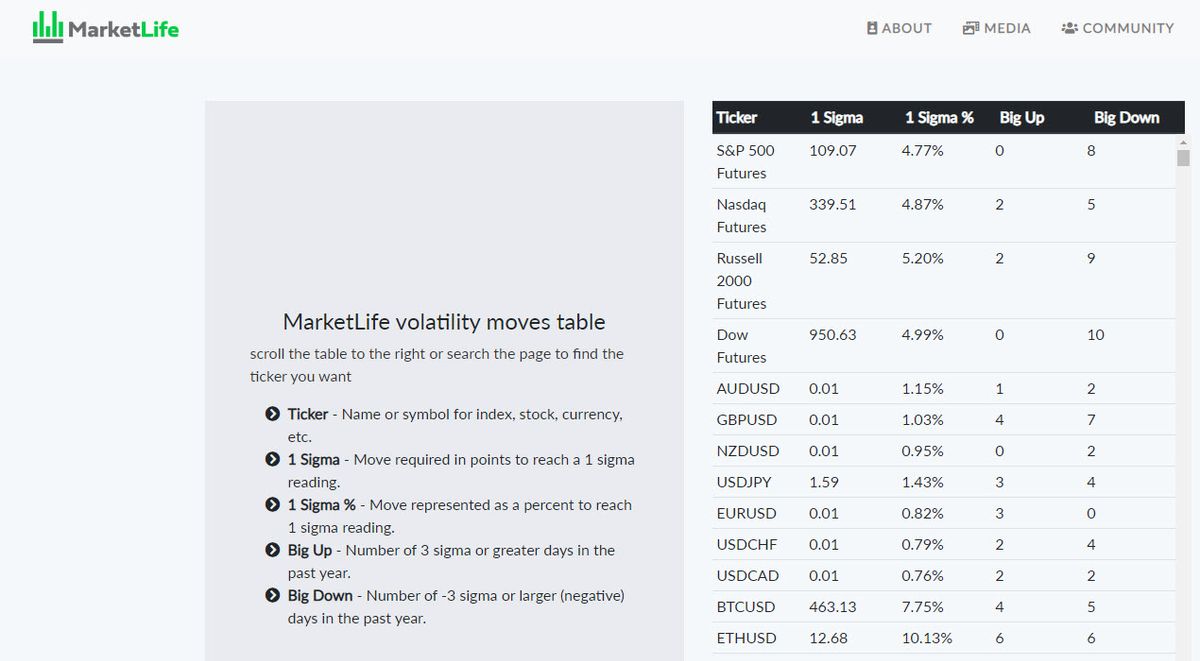Click the table's vertical scrollbar thumb
This screenshot has width=1200, height=661.
pyautogui.click(x=1183, y=158)
